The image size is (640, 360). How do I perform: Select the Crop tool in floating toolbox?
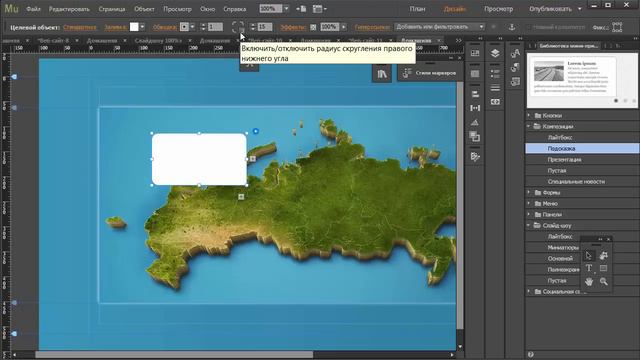click(604, 256)
